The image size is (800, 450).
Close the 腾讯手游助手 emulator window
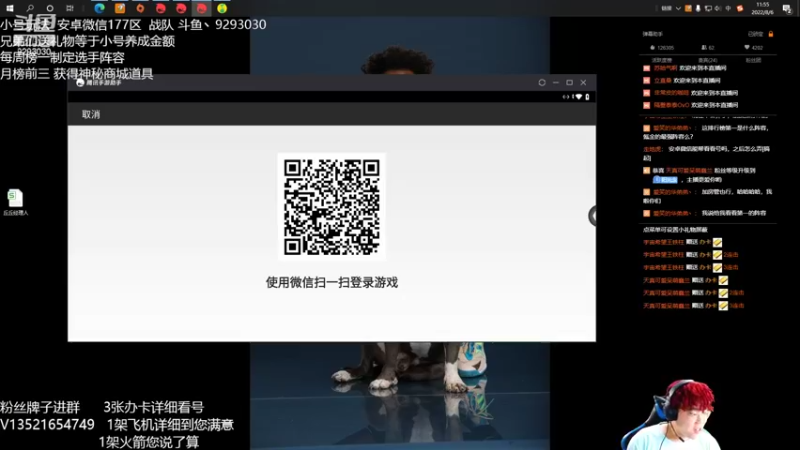(x=583, y=82)
